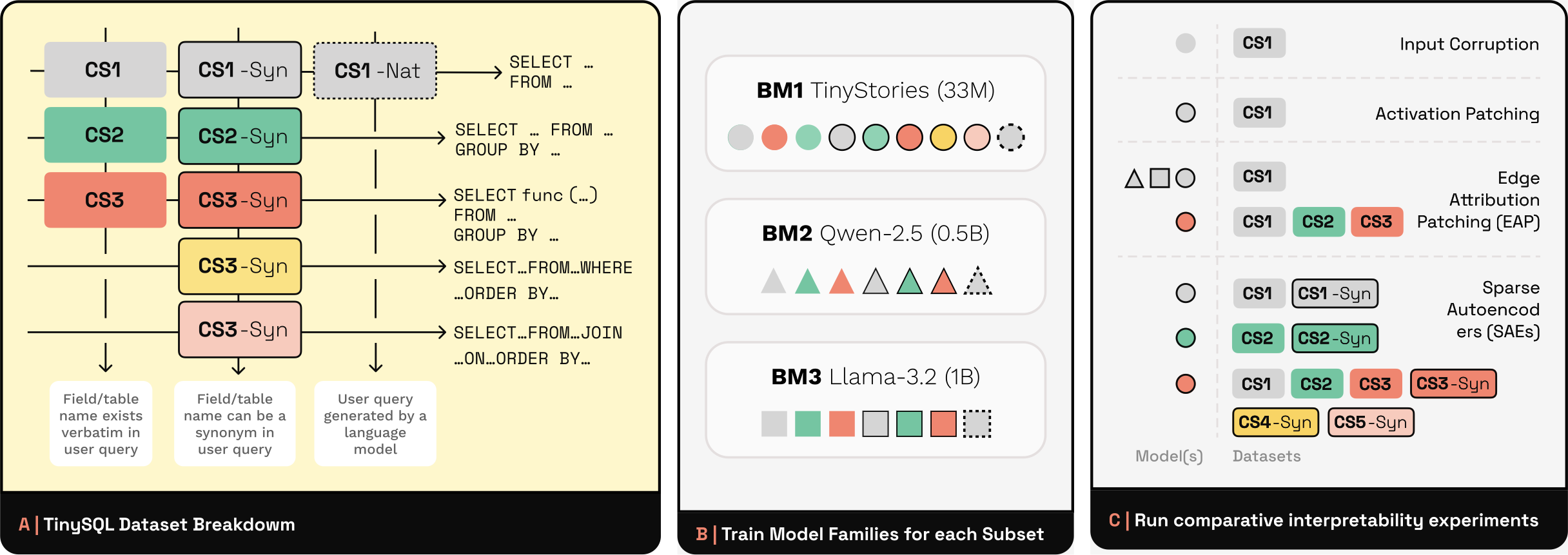Click the dashed CS1-Nat box
The width and height of the screenshot is (1568, 555).
tap(375, 71)
